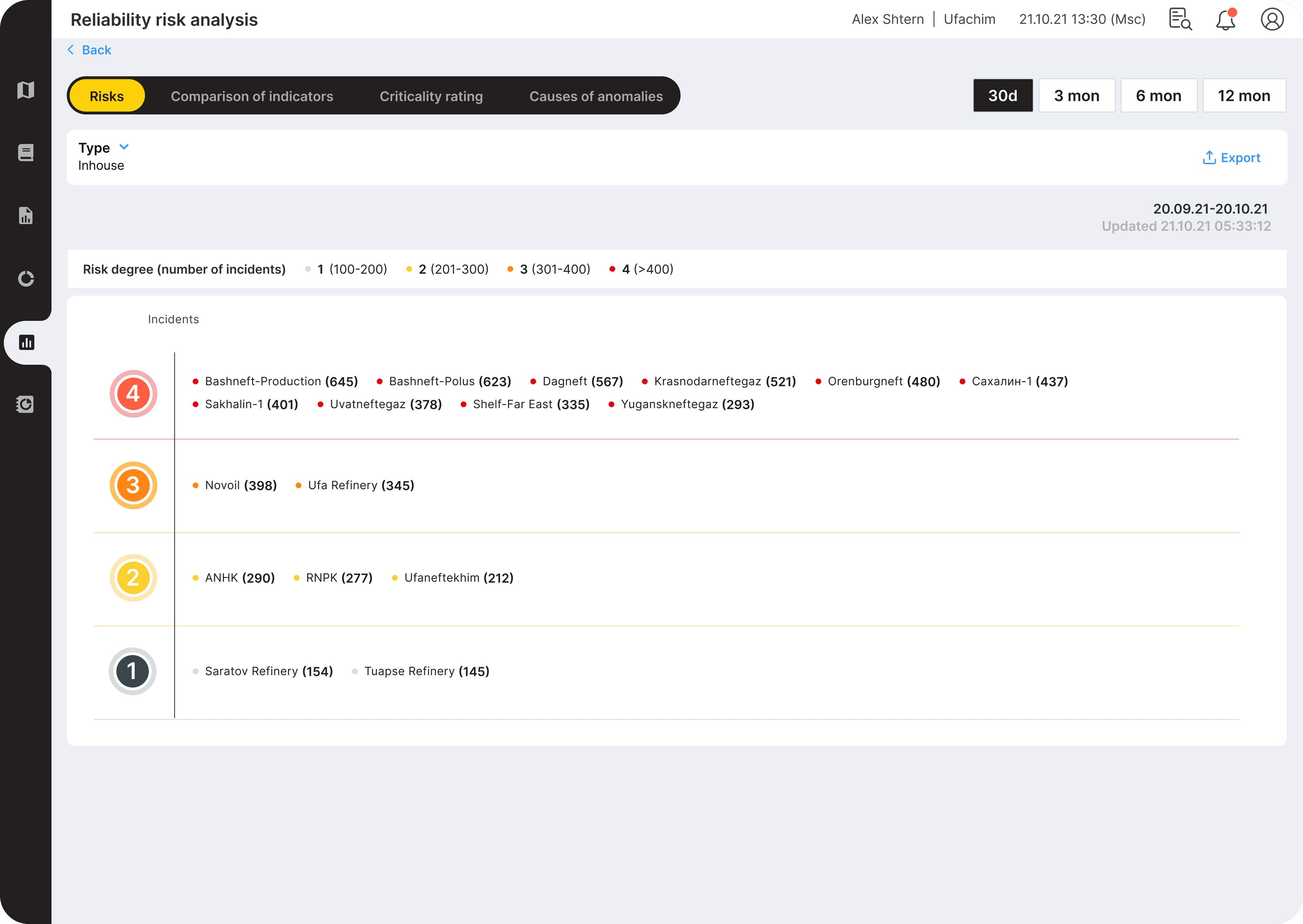This screenshot has height=924, width=1303.
Task: Open the refresh notebook sidebar icon
Action: (x=25, y=405)
